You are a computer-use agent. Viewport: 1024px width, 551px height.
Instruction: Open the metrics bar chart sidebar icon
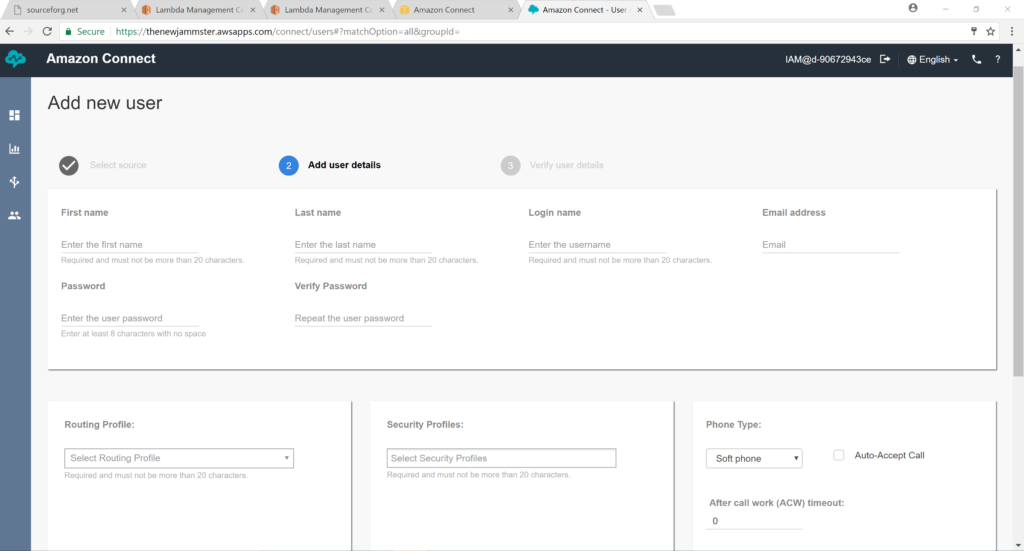pyautogui.click(x=14, y=148)
